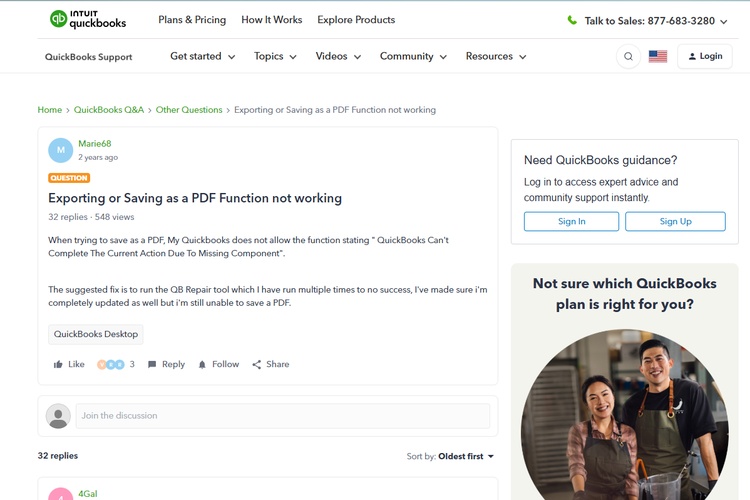Click the Reply speech bubble icon
Screen dimensions: 750x500
click(x=152, y=365)
